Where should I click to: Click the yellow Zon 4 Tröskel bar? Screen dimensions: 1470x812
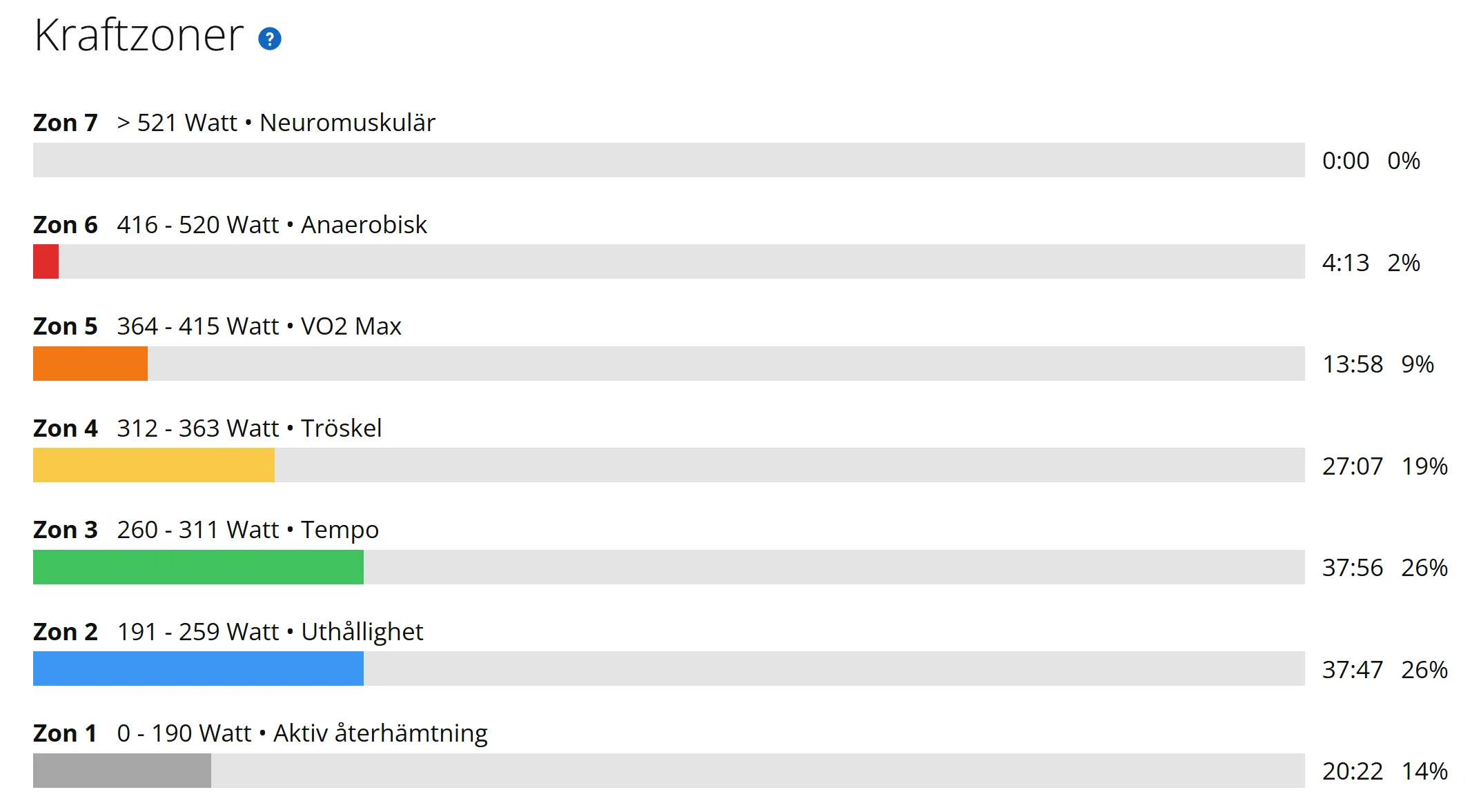click(x=154, y=465)
